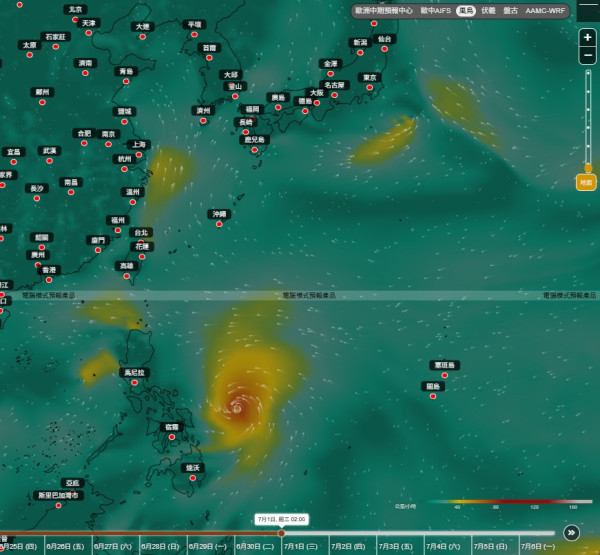Jump timeline to 7月3日 (五)

(x=396, y=546)
